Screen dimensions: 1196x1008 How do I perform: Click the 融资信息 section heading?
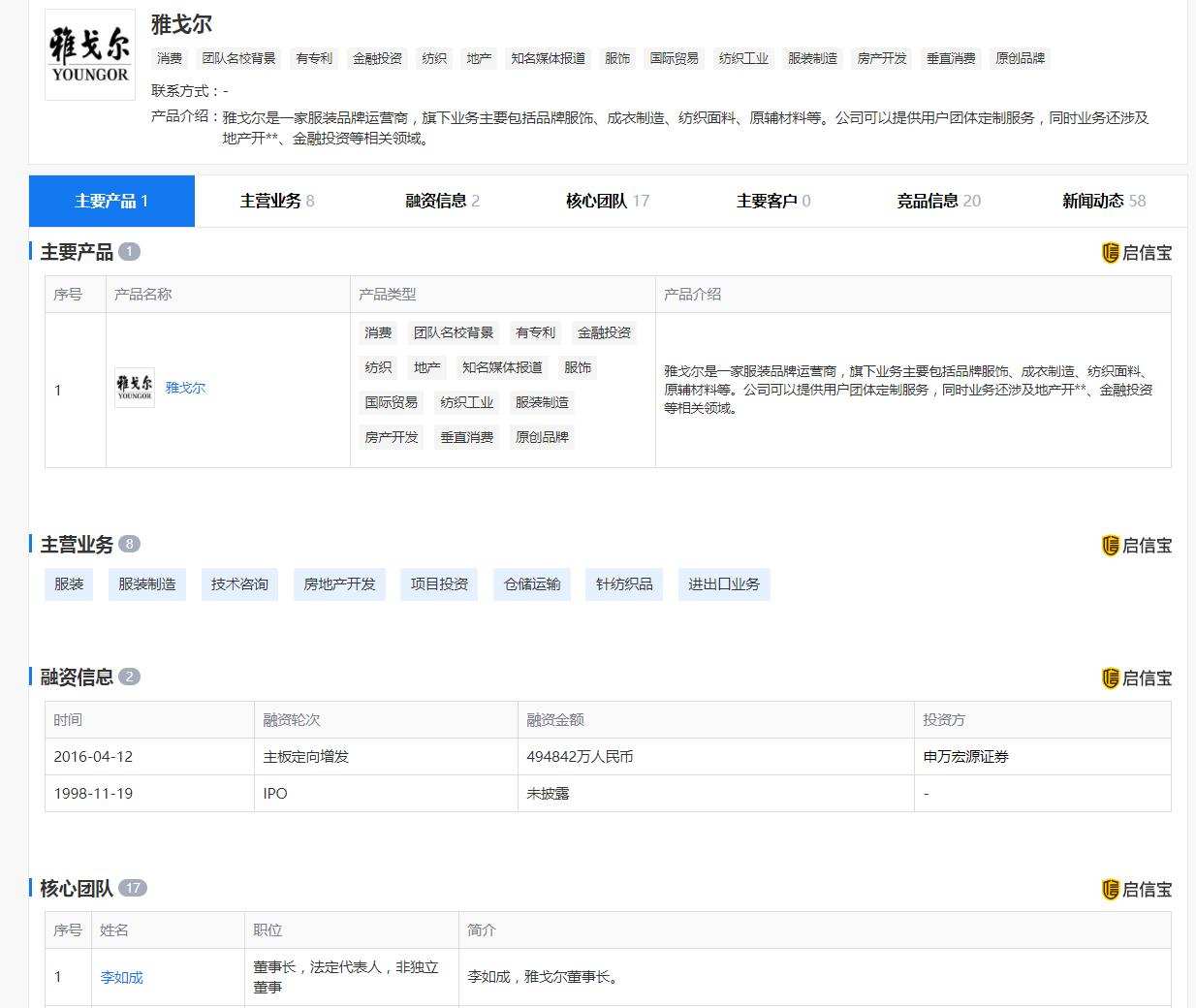tap(77, 677)
